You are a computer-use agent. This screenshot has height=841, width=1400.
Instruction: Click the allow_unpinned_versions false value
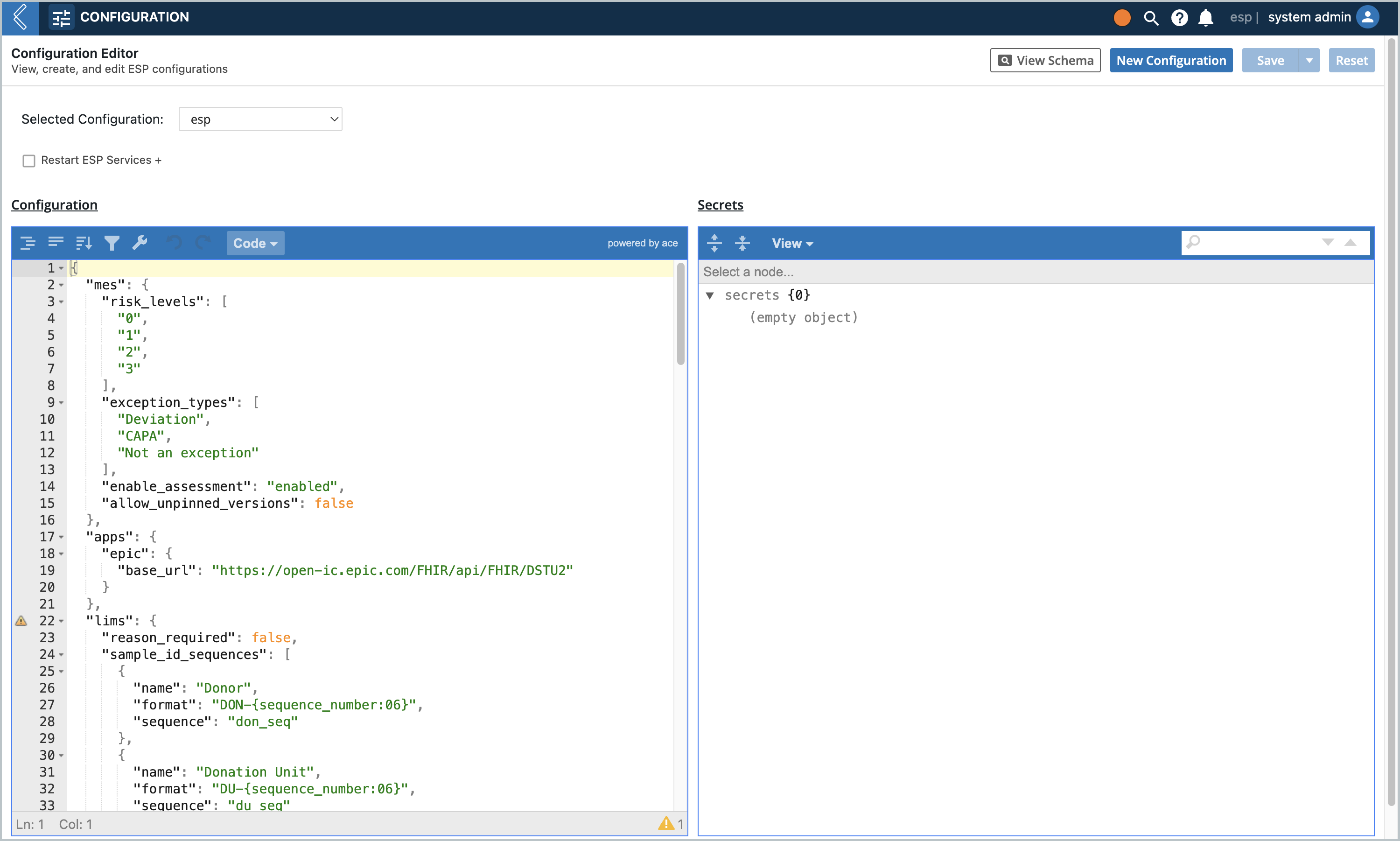tap(334, 503)
